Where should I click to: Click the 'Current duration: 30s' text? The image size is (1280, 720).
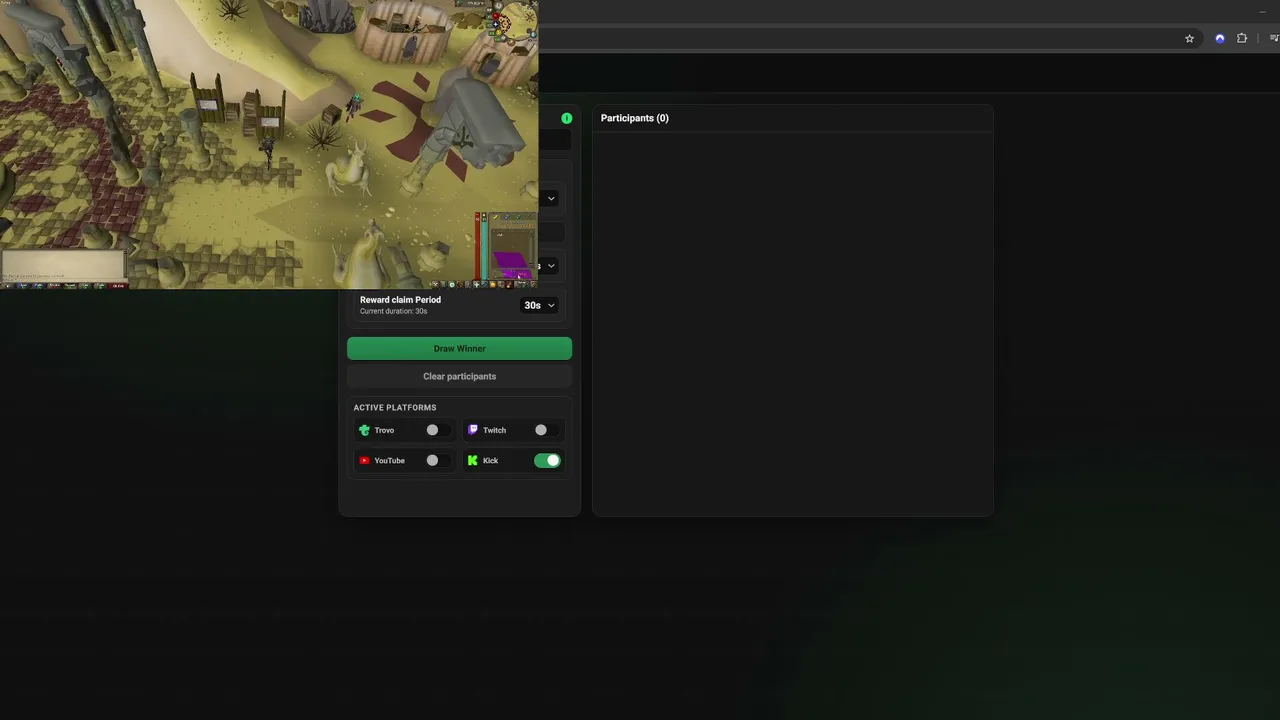click(393, 311)
